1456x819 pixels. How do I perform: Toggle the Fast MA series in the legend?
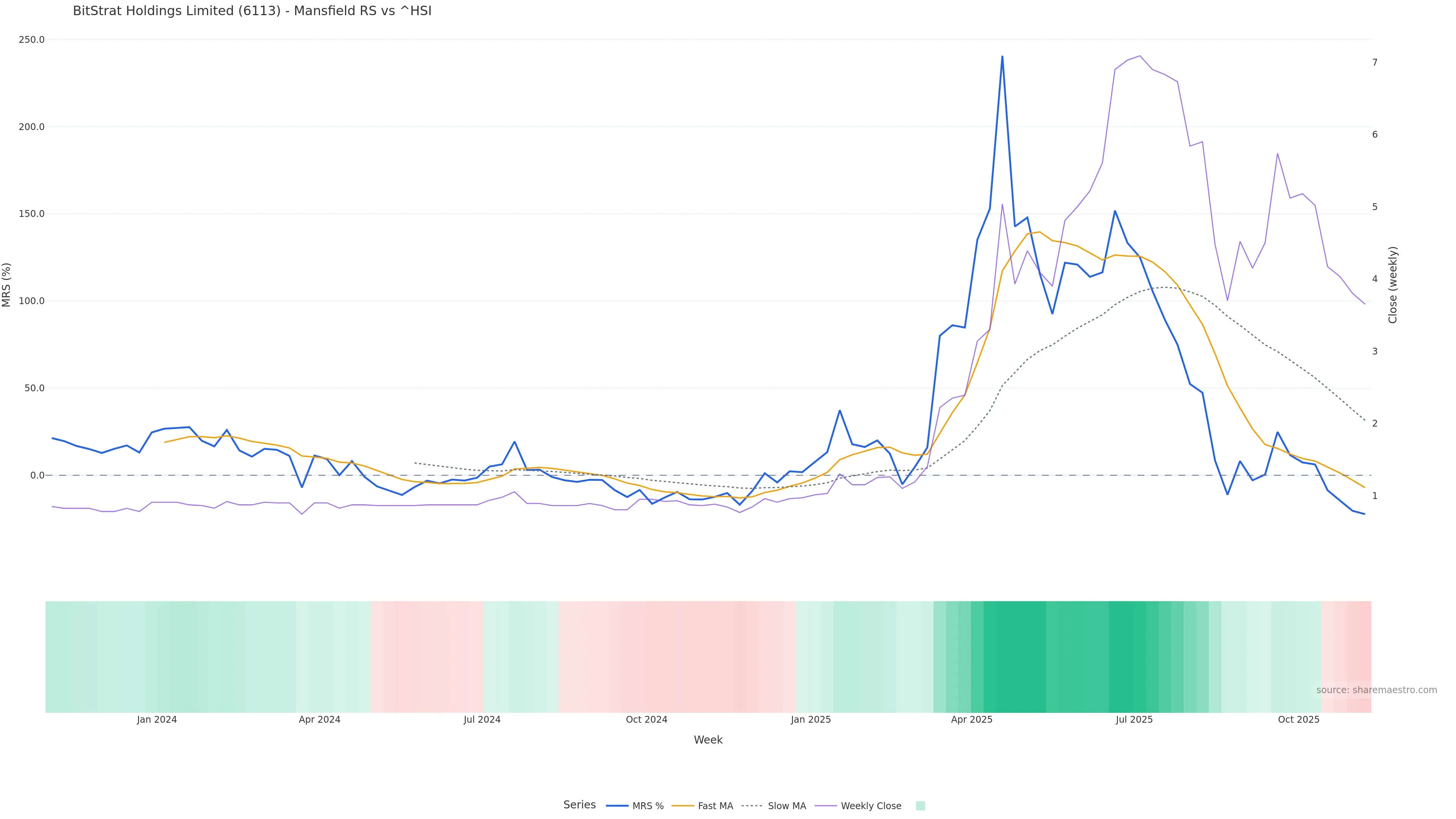[715, 806]
